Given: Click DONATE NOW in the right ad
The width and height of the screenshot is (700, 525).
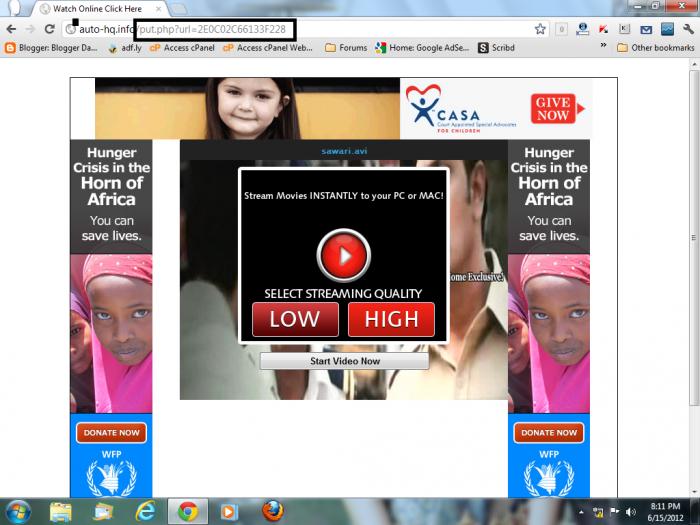Looking at the screenshot, I should (x=549, y=433).
